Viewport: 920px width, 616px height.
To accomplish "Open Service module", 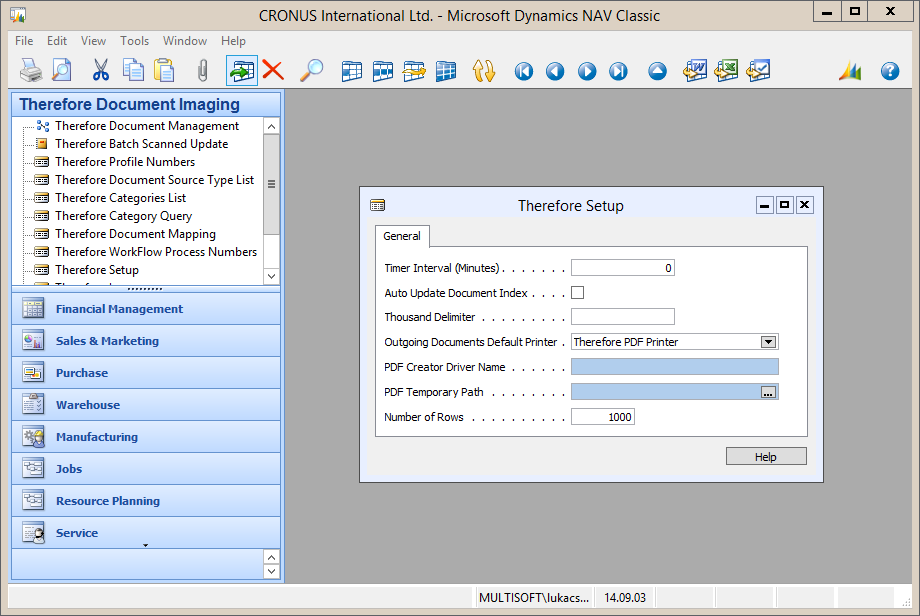I will pyautogui.click(x=146, y=533).
